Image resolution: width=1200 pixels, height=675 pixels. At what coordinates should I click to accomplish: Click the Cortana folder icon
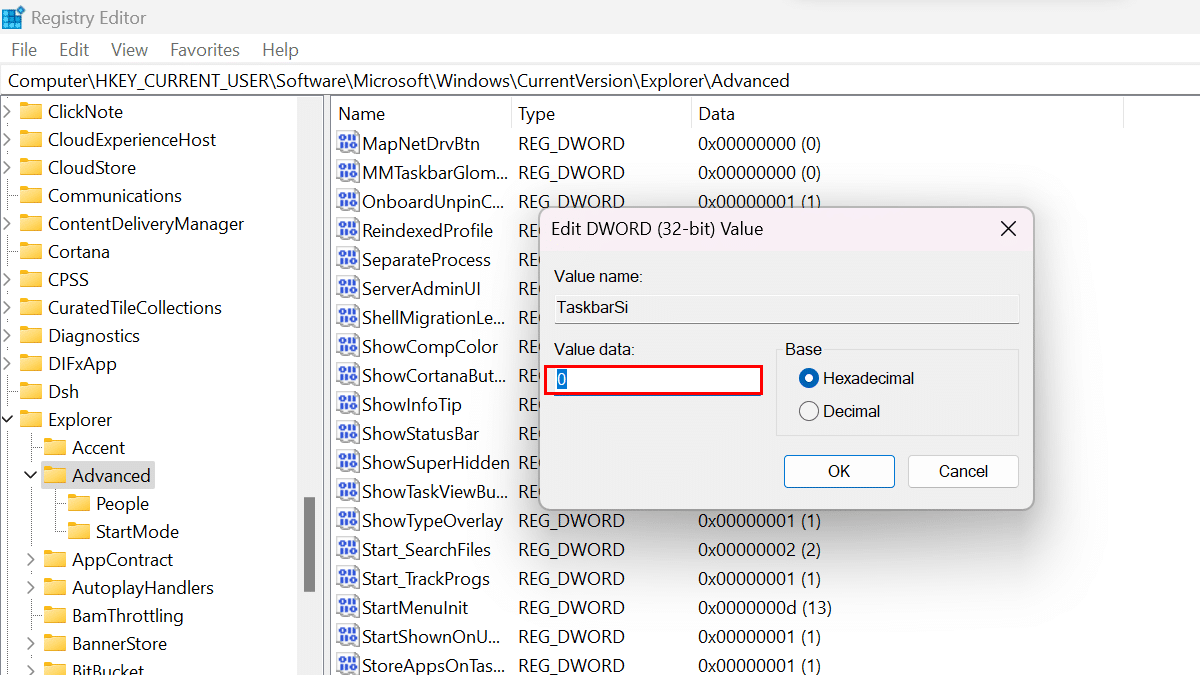[x=31, y=252]
